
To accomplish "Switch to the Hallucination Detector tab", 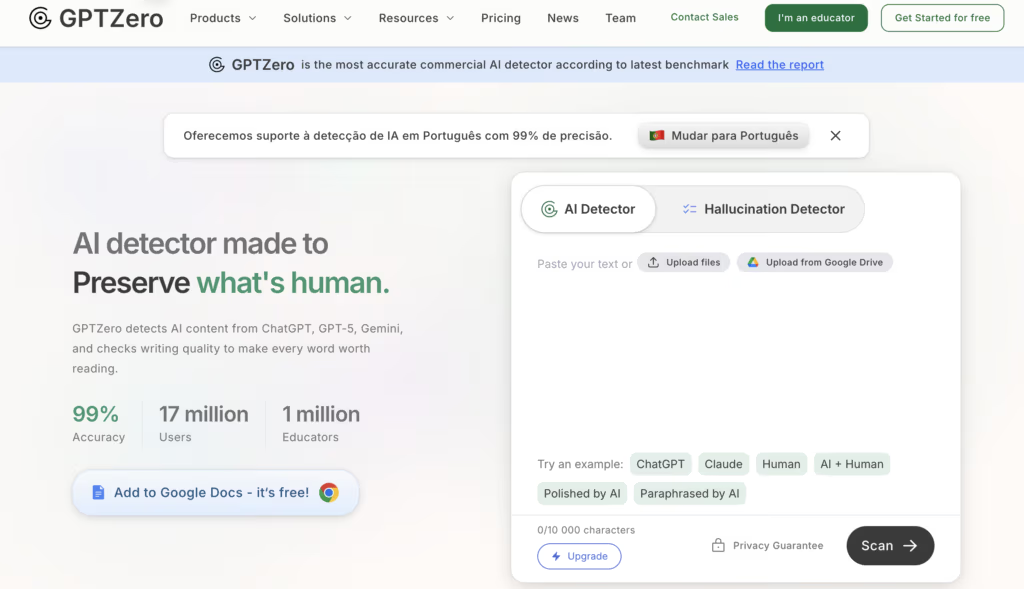I will [762, 209].
